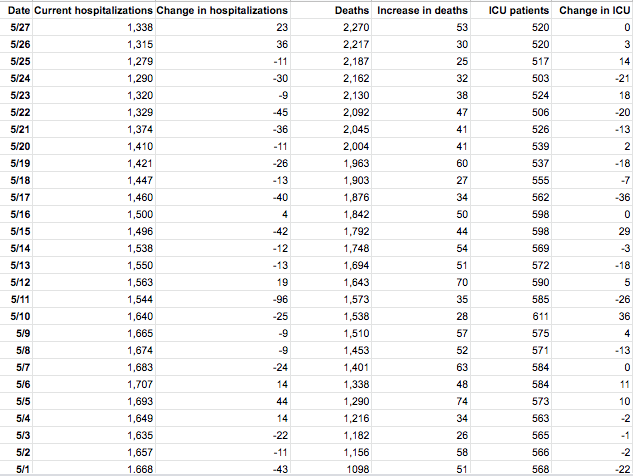Screen dimensions: 633x476
Task: Select the deaths cell showing 2,270
Action: coord(356,27)
